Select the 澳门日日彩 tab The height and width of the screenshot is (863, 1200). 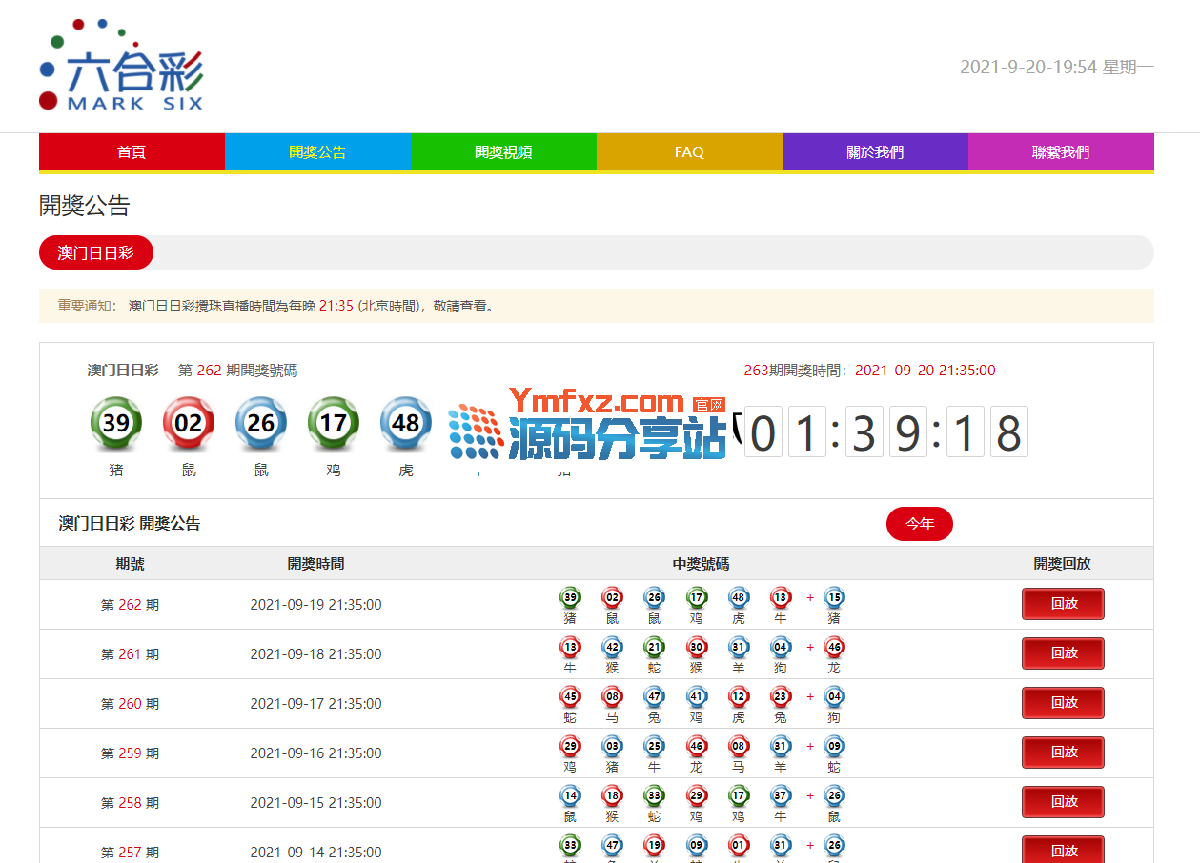[x=96, y=253]
